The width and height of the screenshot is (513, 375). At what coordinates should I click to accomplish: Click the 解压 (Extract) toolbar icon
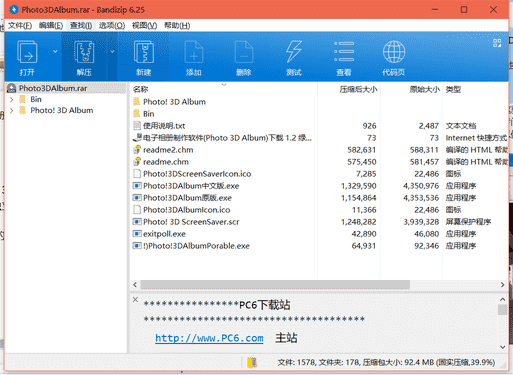(x=84, y=52)
